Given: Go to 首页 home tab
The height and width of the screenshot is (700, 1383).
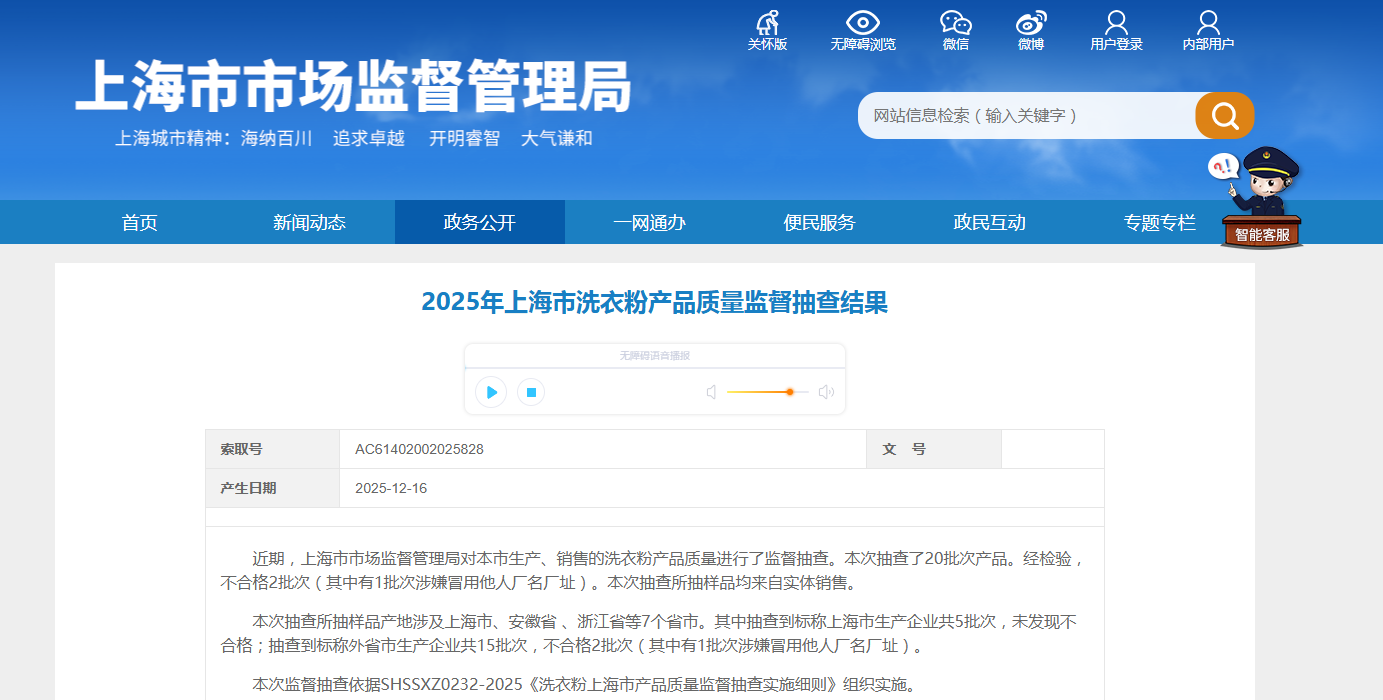Looking at the screenshot, I should coord(140,222).
